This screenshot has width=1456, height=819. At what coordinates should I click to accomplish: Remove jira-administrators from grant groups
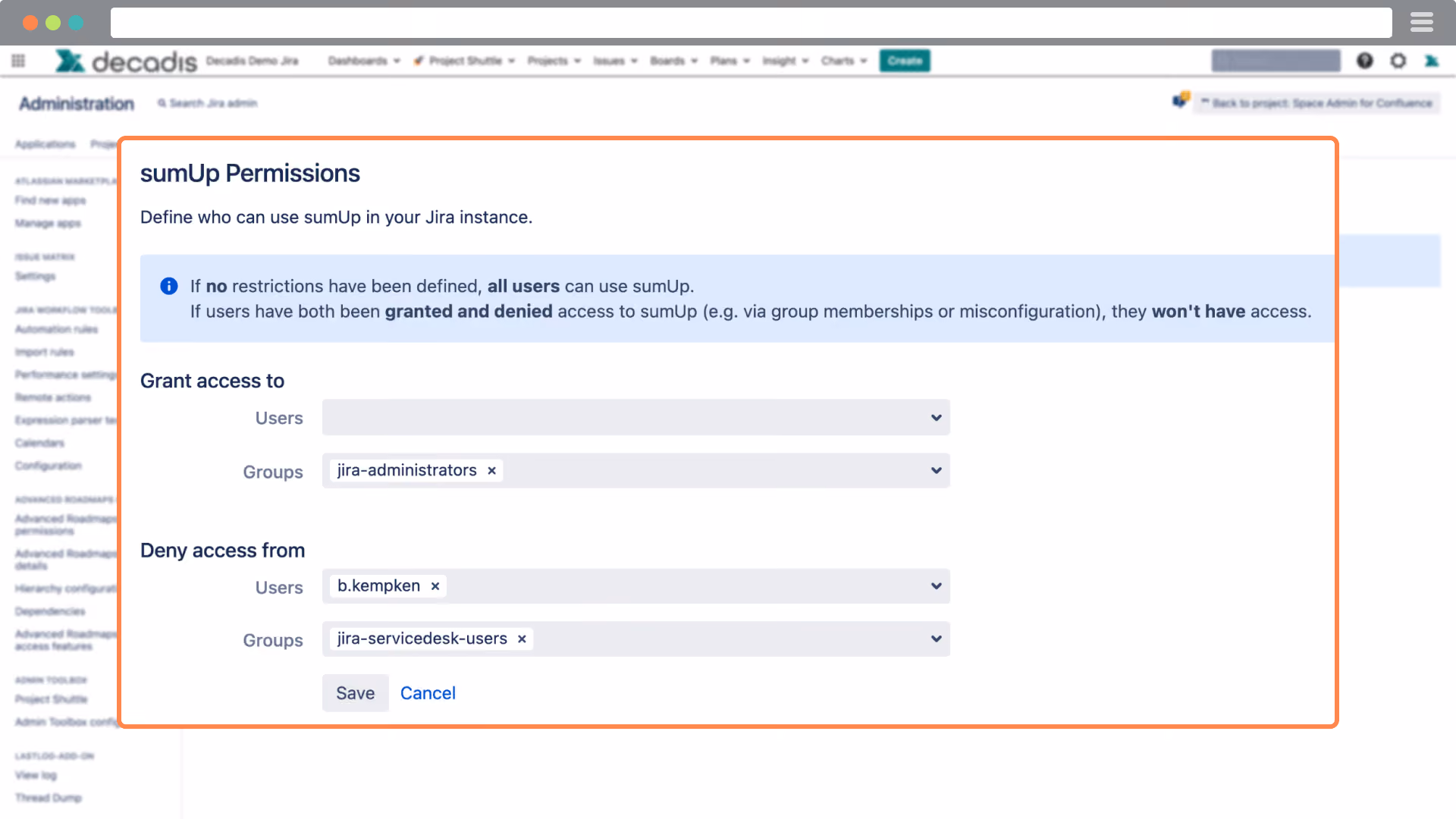click(491, 471)
